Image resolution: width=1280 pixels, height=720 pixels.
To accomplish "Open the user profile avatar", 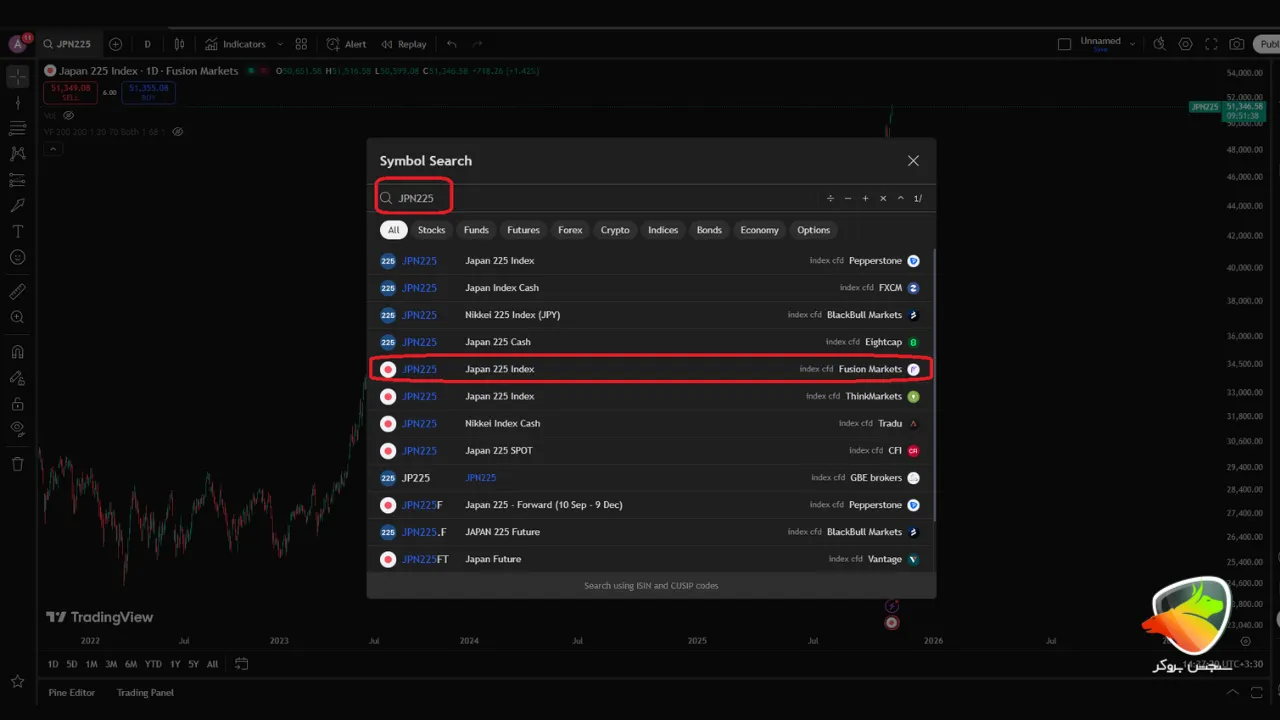I will pyautogui.click(x=18, y=44).
